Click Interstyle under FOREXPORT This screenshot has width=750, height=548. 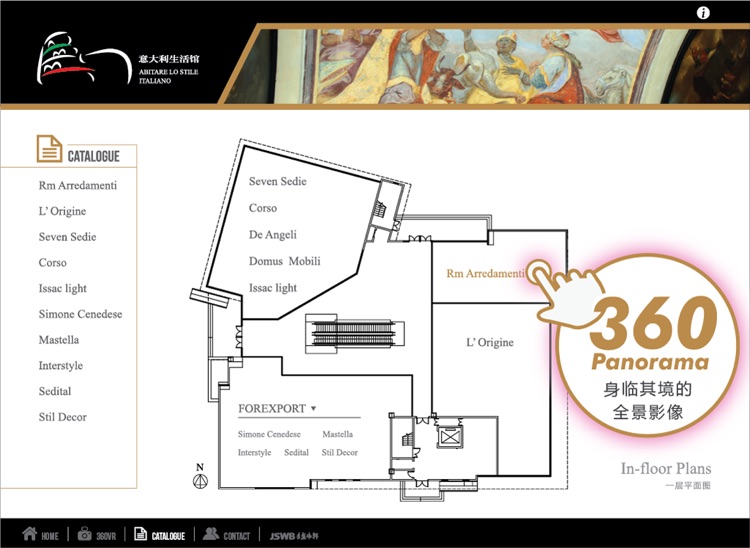pyautogui.click(x=254, y=452)
